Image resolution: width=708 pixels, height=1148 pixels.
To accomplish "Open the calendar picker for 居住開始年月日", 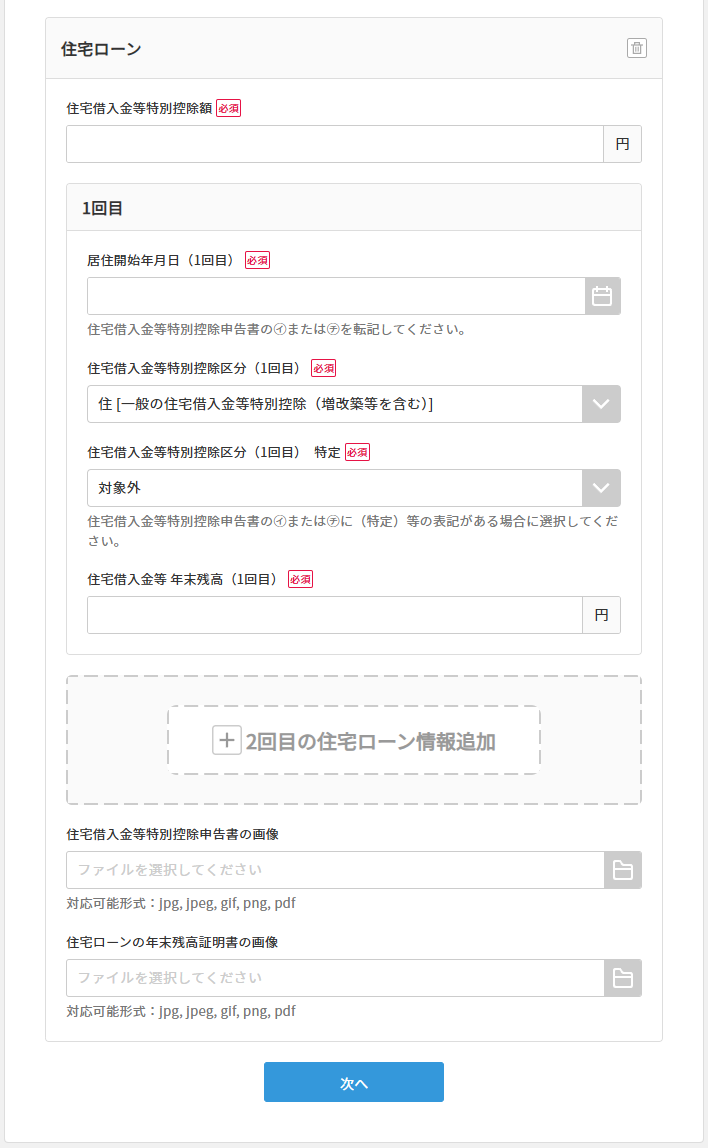I will [601, 296].
